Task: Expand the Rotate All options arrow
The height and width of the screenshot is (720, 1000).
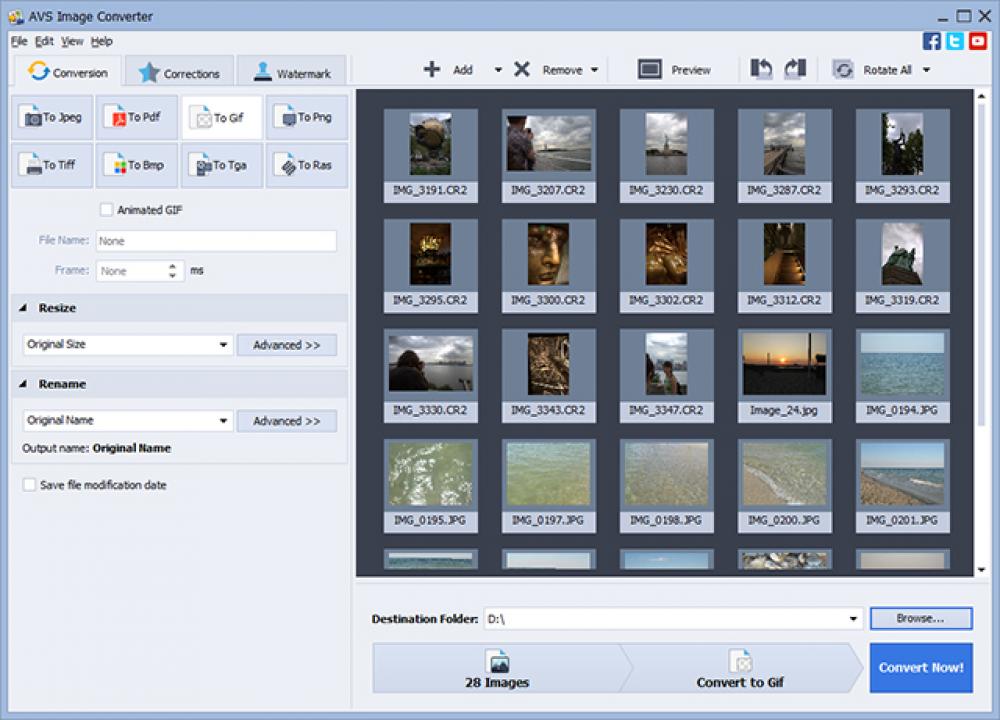Action: [925, 71]
